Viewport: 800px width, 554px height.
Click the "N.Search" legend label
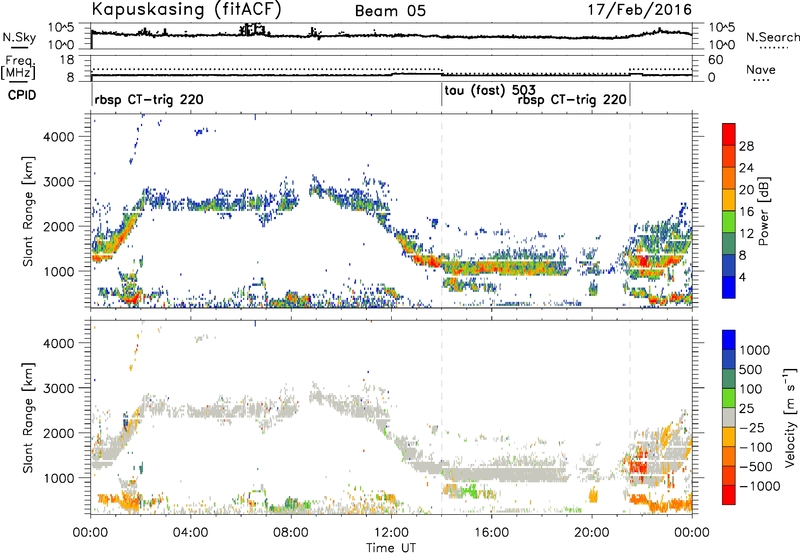772,37
